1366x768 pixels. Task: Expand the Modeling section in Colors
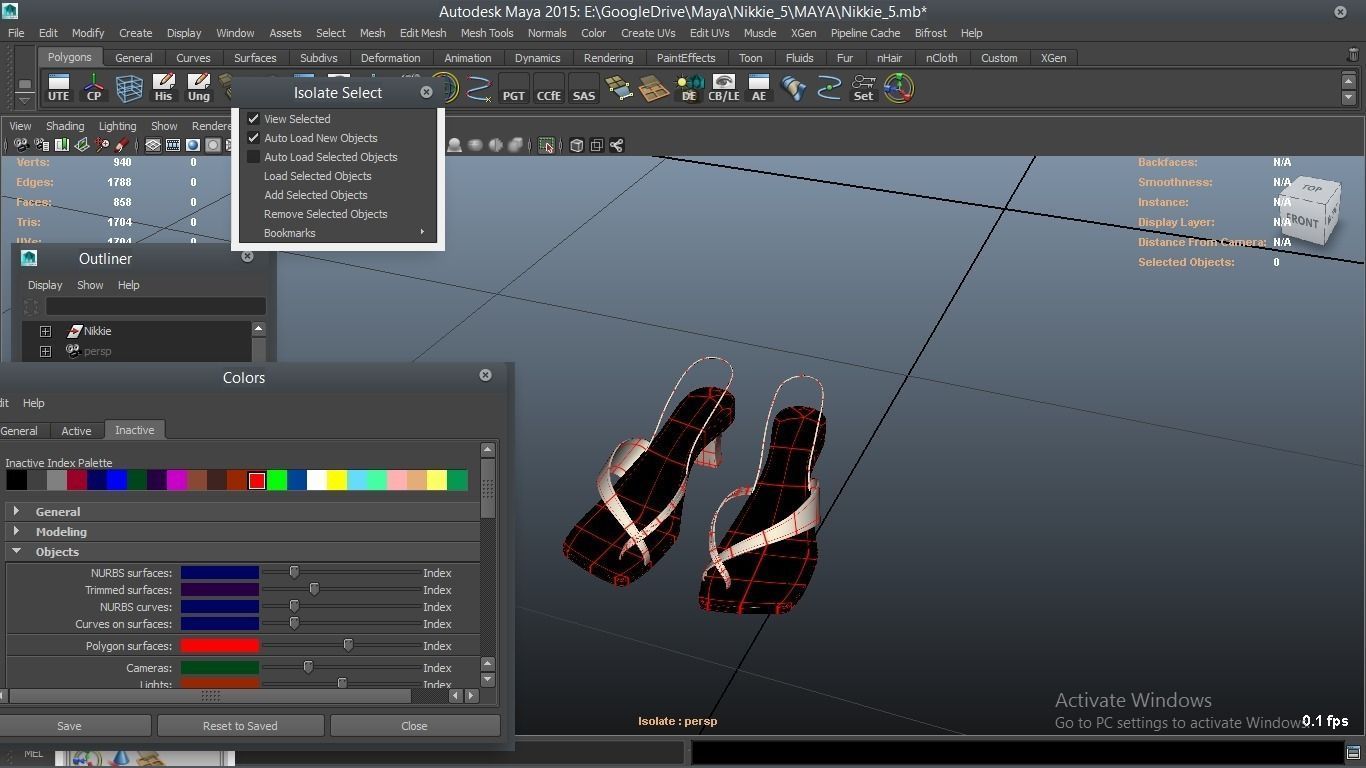pyautogui.click(x=17, y=532)
